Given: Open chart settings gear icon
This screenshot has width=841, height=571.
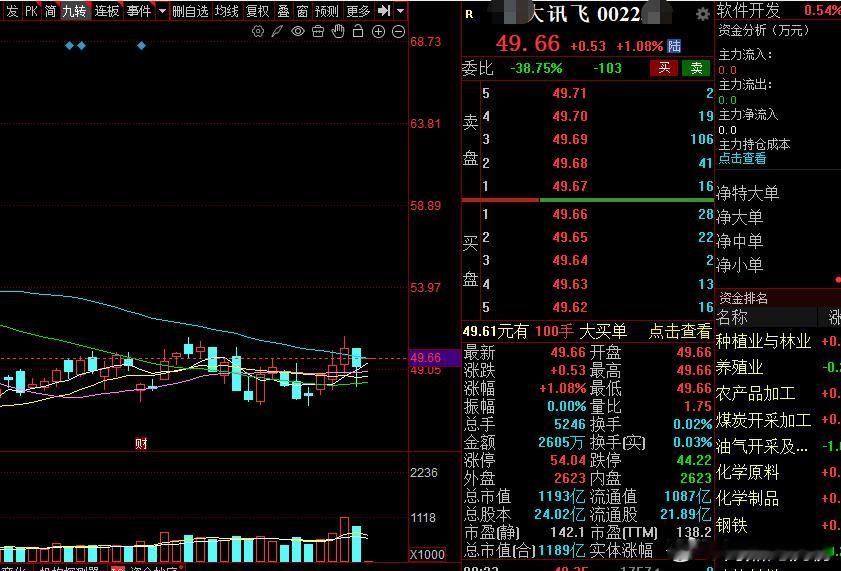Looking at the screenshot, I should click(258, 32).
